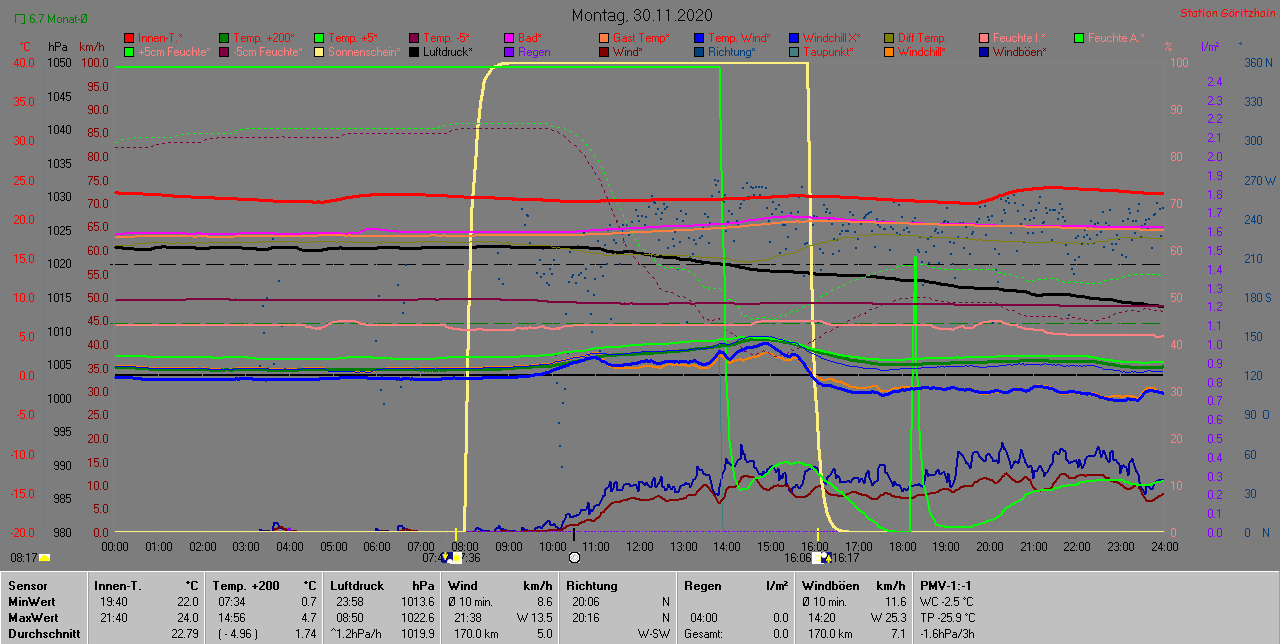Click the red Innen-T. legend square
The width and height of the screenshot is (1280, 644).
coord(128,38)
